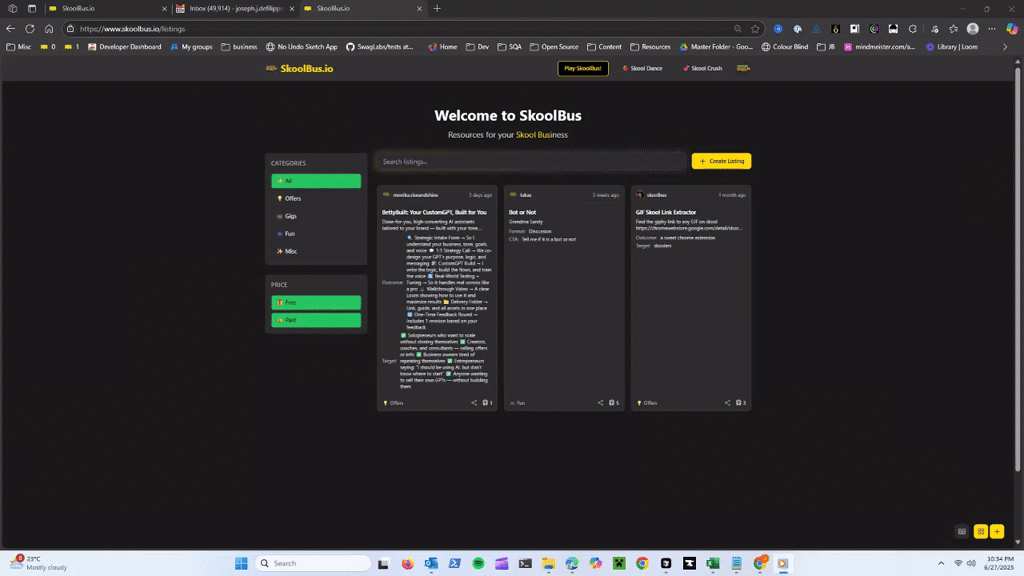Expand the bookmarks overflow chevron
Image resolution: width=1024 pixels, height=576 pixels.
(x=1005, y=47)
